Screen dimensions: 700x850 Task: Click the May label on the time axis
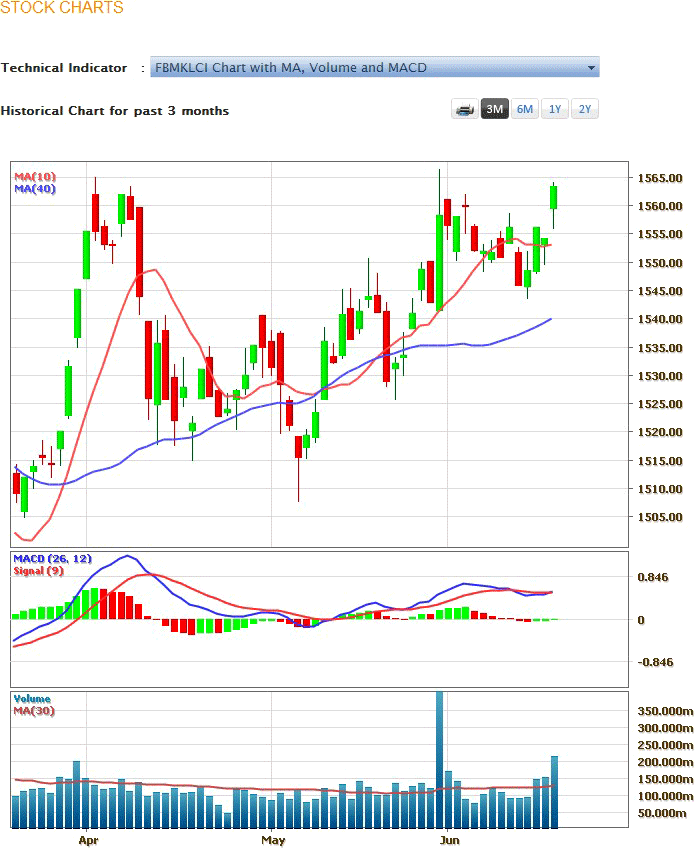coord(273,841)
